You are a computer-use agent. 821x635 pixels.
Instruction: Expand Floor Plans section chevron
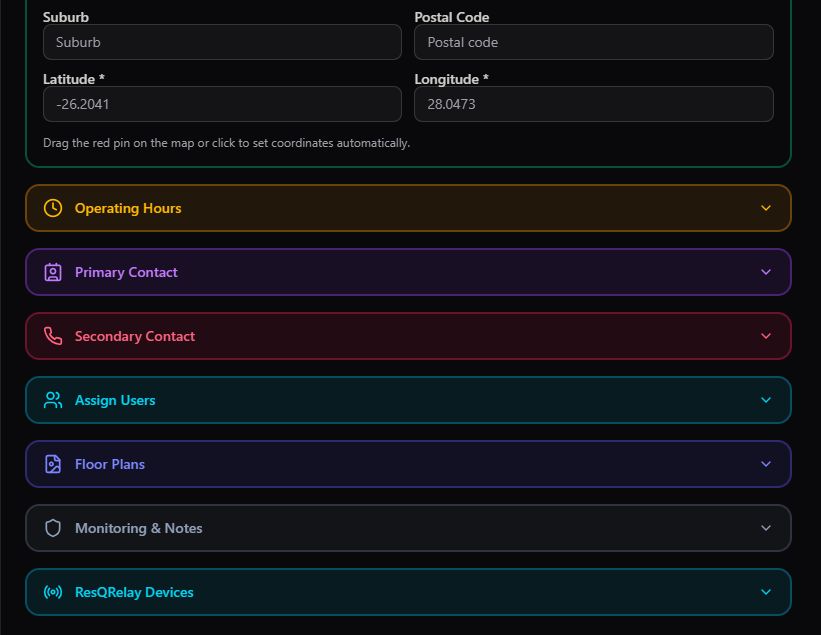tap(765, 464)
